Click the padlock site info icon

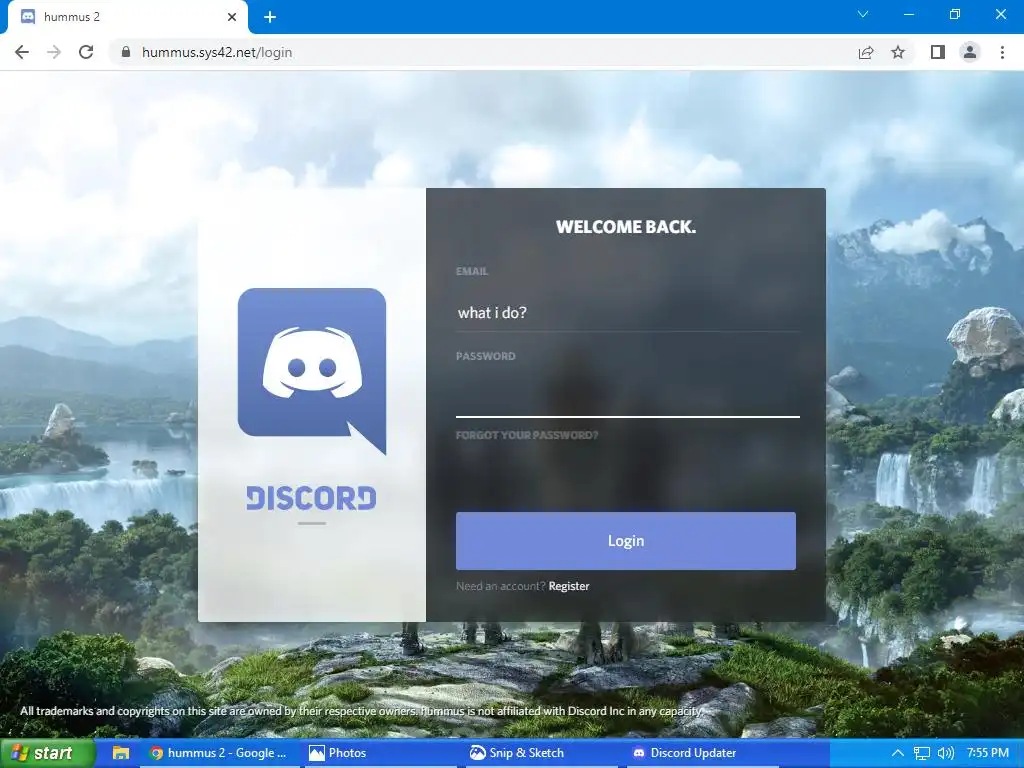pos(126,52)
